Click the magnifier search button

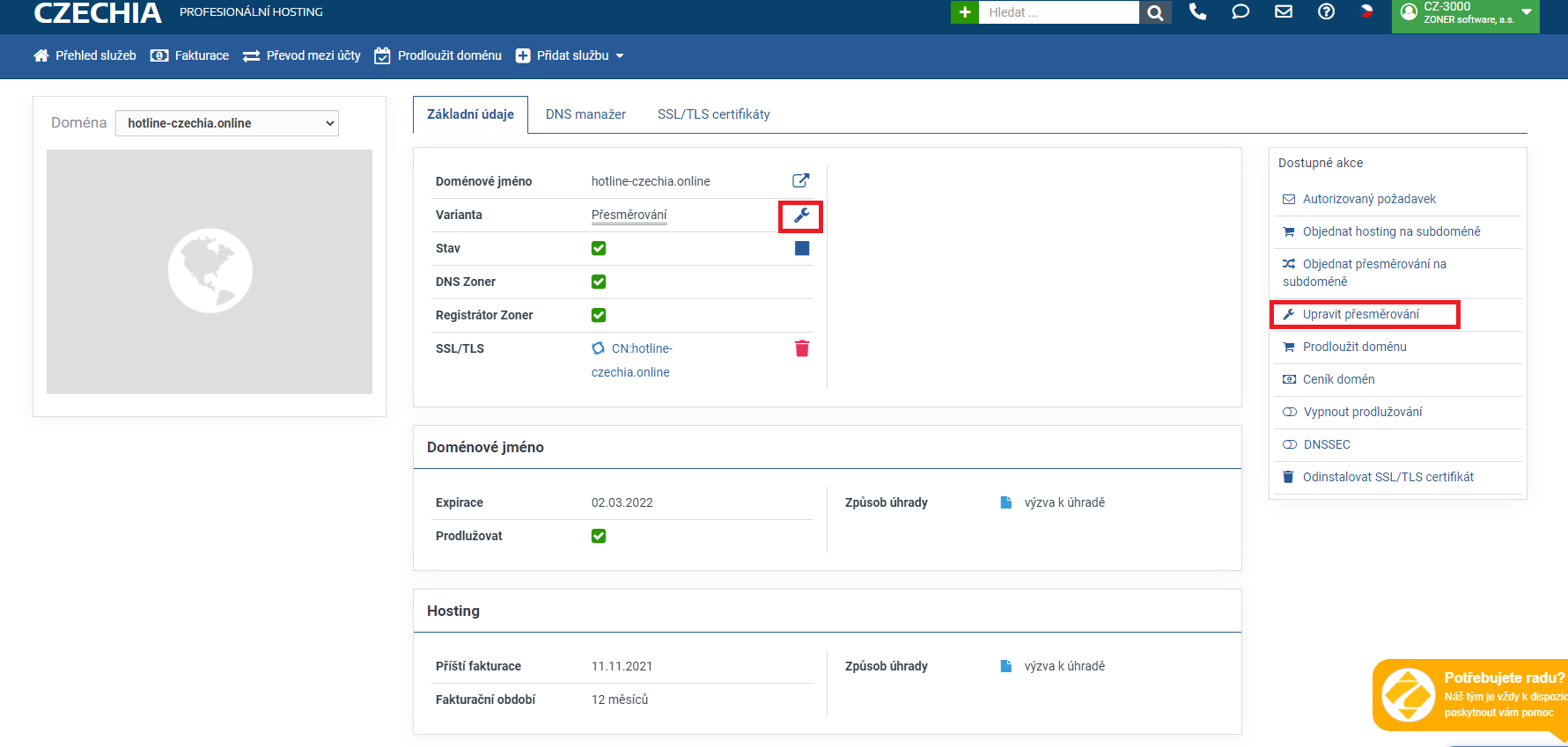[1155, 12]
